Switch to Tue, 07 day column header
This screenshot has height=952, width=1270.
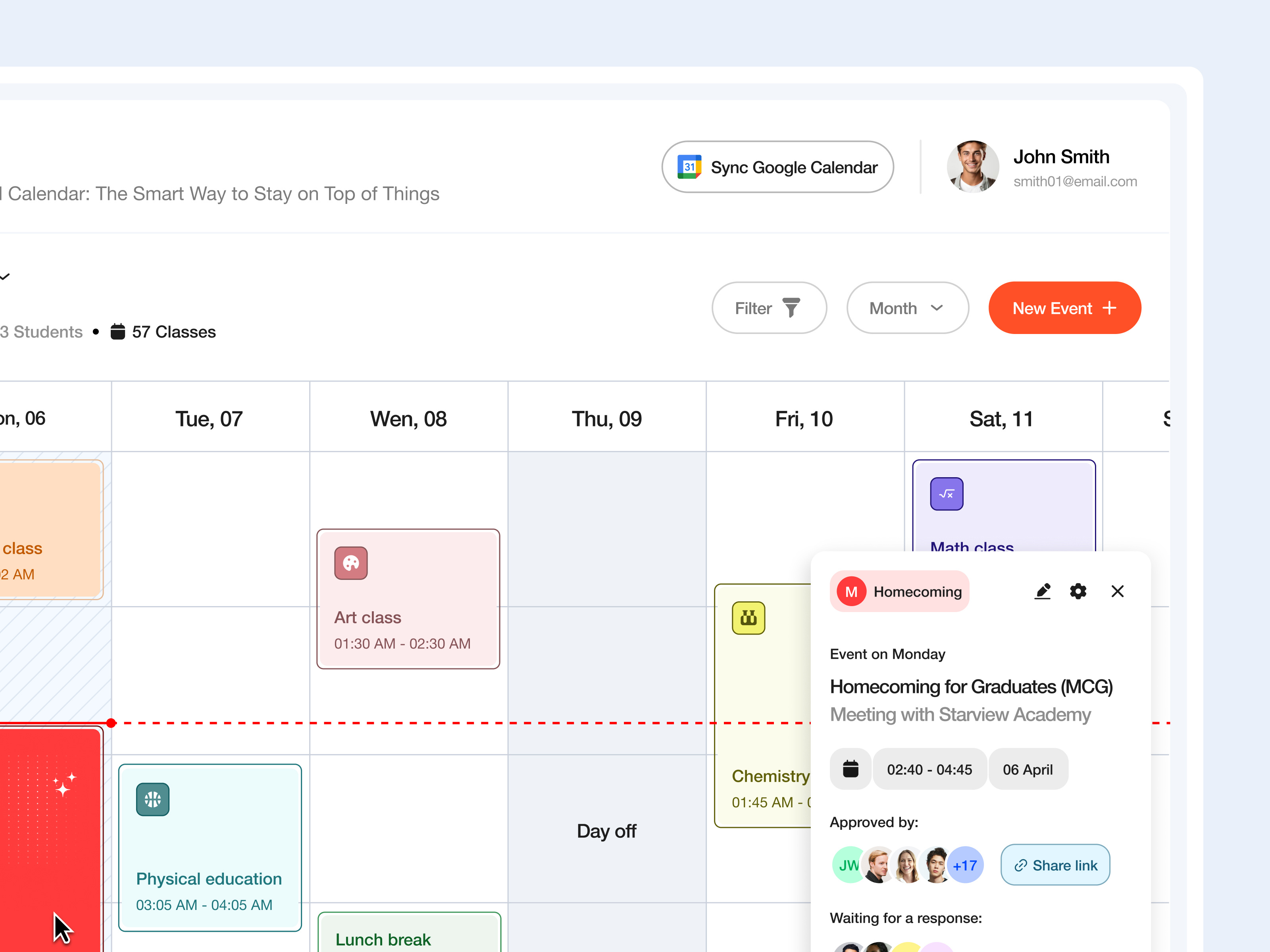(x=209, y=418)
